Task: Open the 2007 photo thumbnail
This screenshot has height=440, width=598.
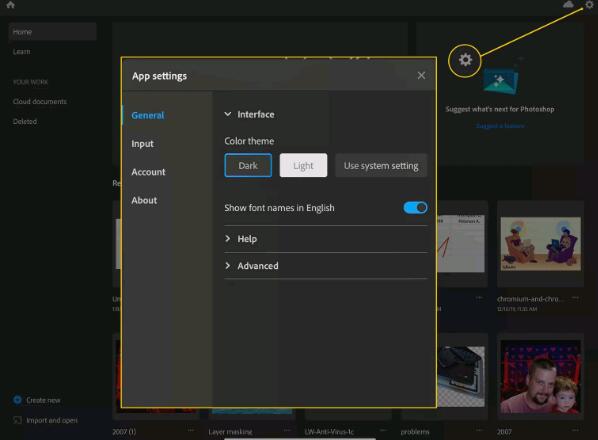Action: click(540, 377)
